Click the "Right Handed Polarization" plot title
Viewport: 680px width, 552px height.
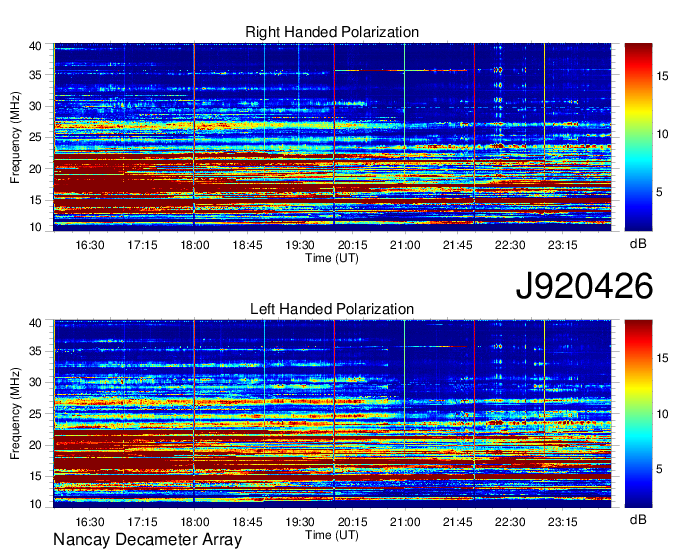[x=332, y=32]
